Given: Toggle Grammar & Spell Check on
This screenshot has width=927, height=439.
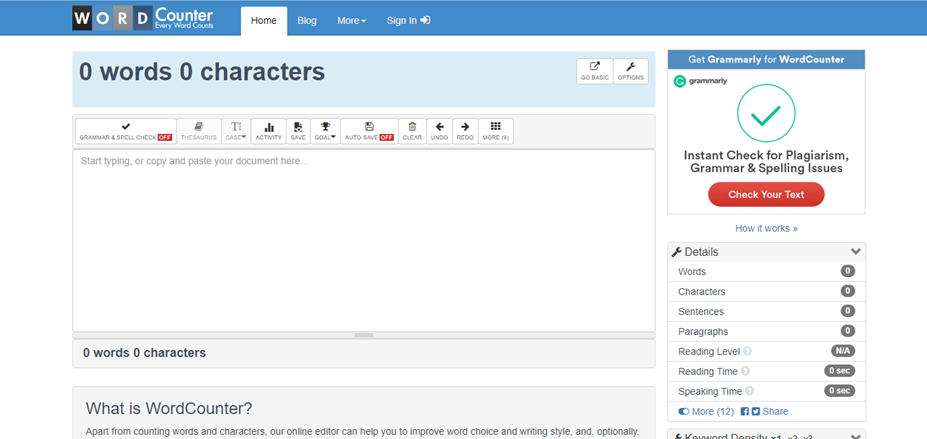Looking at the screenshot, I should click(x=126, y=131).
